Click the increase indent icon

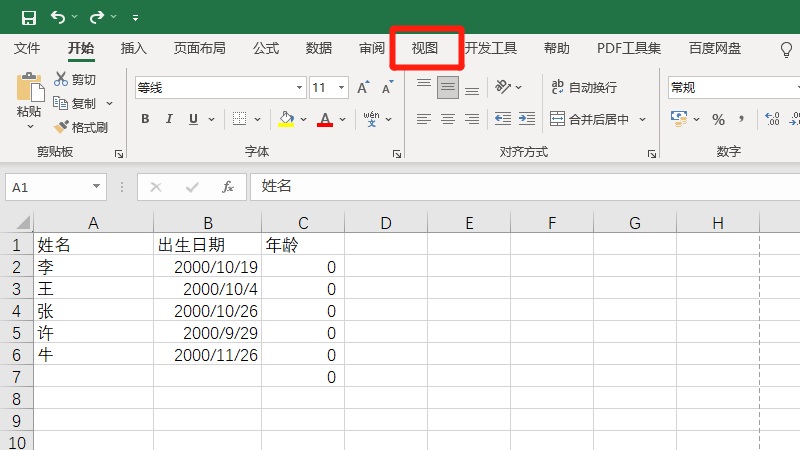point(527,119)
